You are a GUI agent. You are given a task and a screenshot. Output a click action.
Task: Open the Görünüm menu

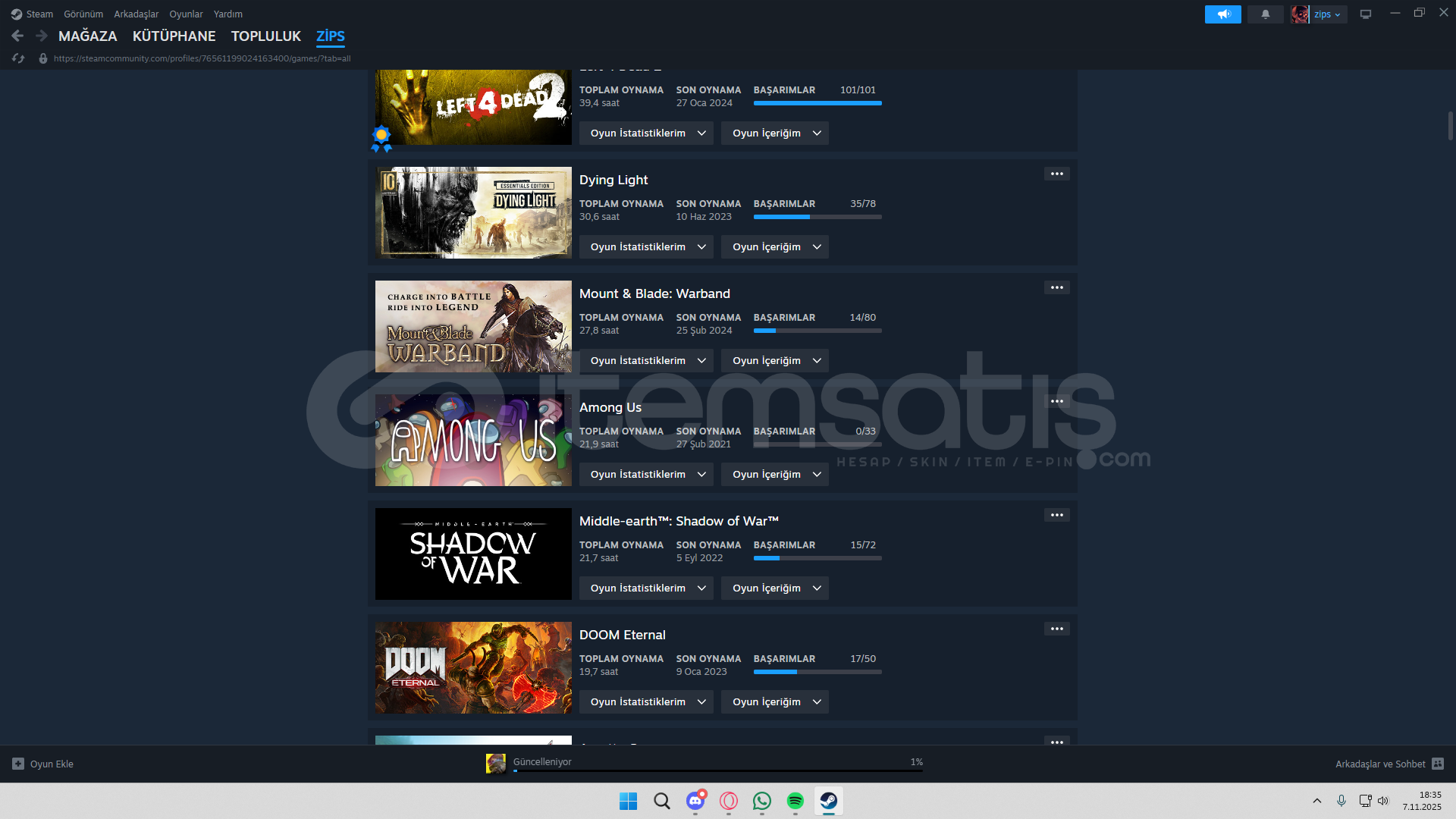coord(83,14)
